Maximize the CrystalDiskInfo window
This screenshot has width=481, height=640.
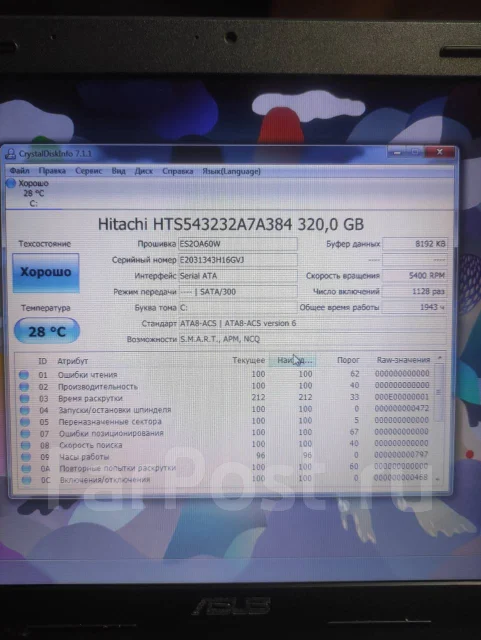pyautogui.click(x=415, y=152)
